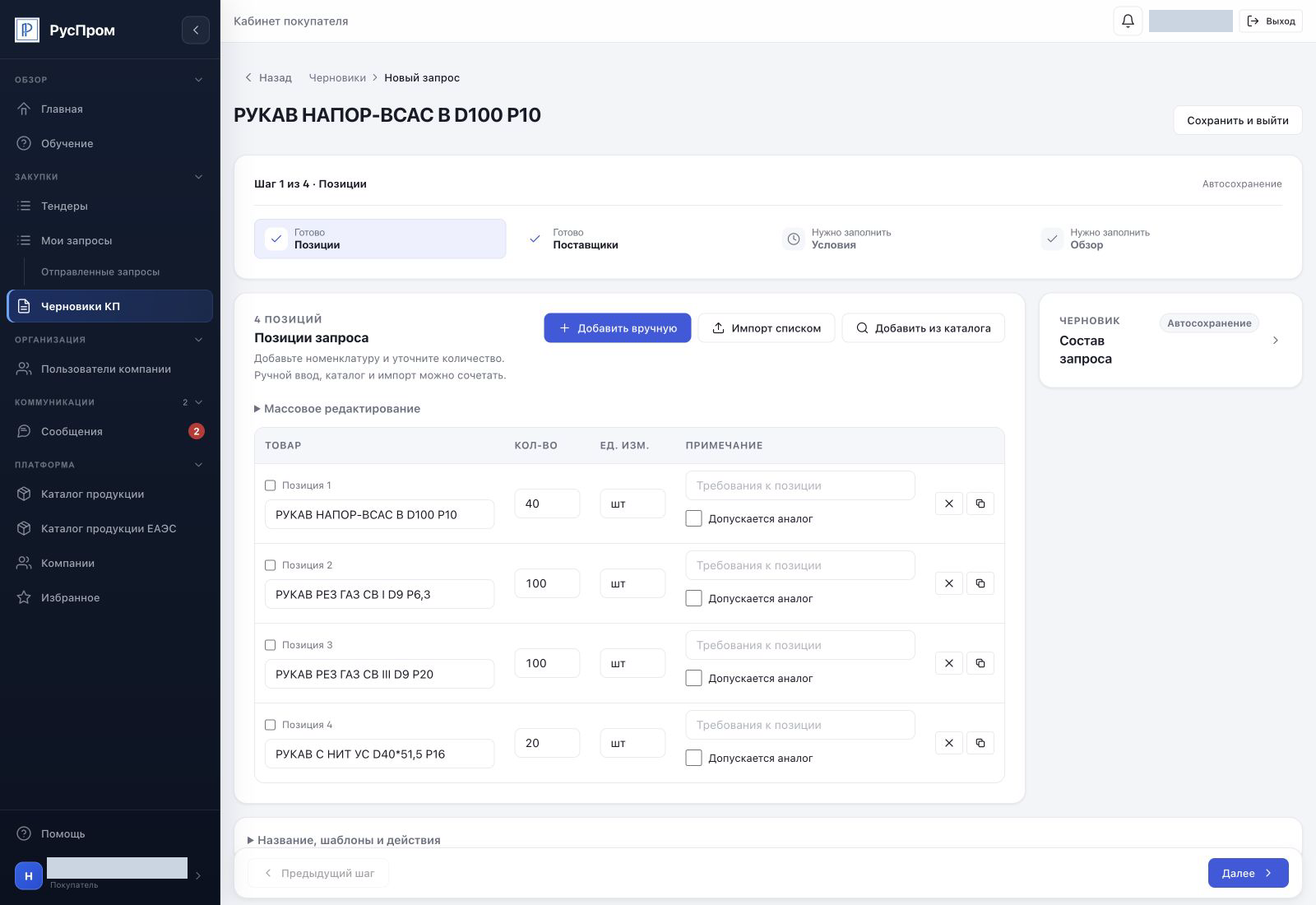This screenshot has height=905, width=1316.
Task: Enable Допускается аналог for Position 1
Action: [693, 518]
